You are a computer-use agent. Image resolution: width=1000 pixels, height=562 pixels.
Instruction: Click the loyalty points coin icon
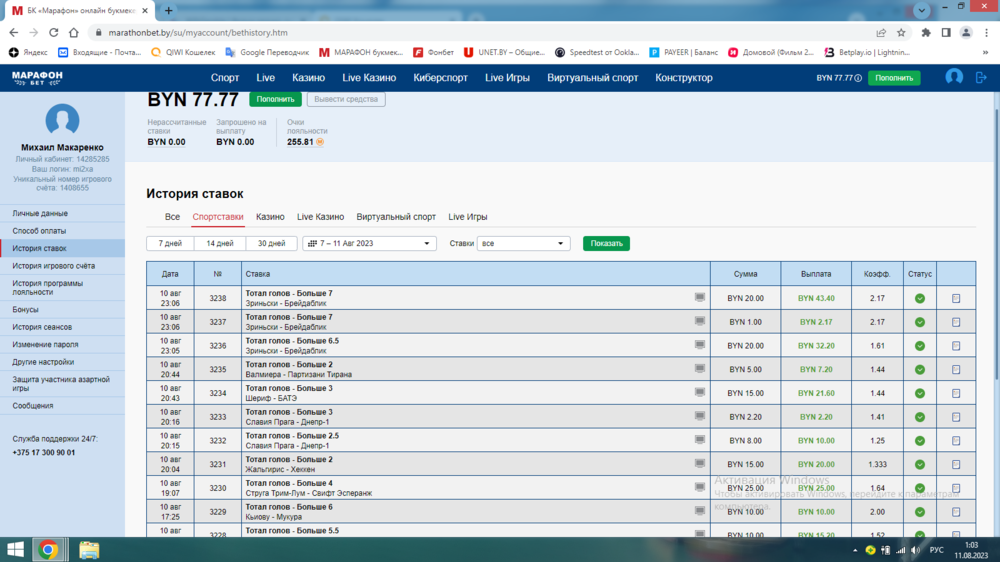click(x=320, y=142)
